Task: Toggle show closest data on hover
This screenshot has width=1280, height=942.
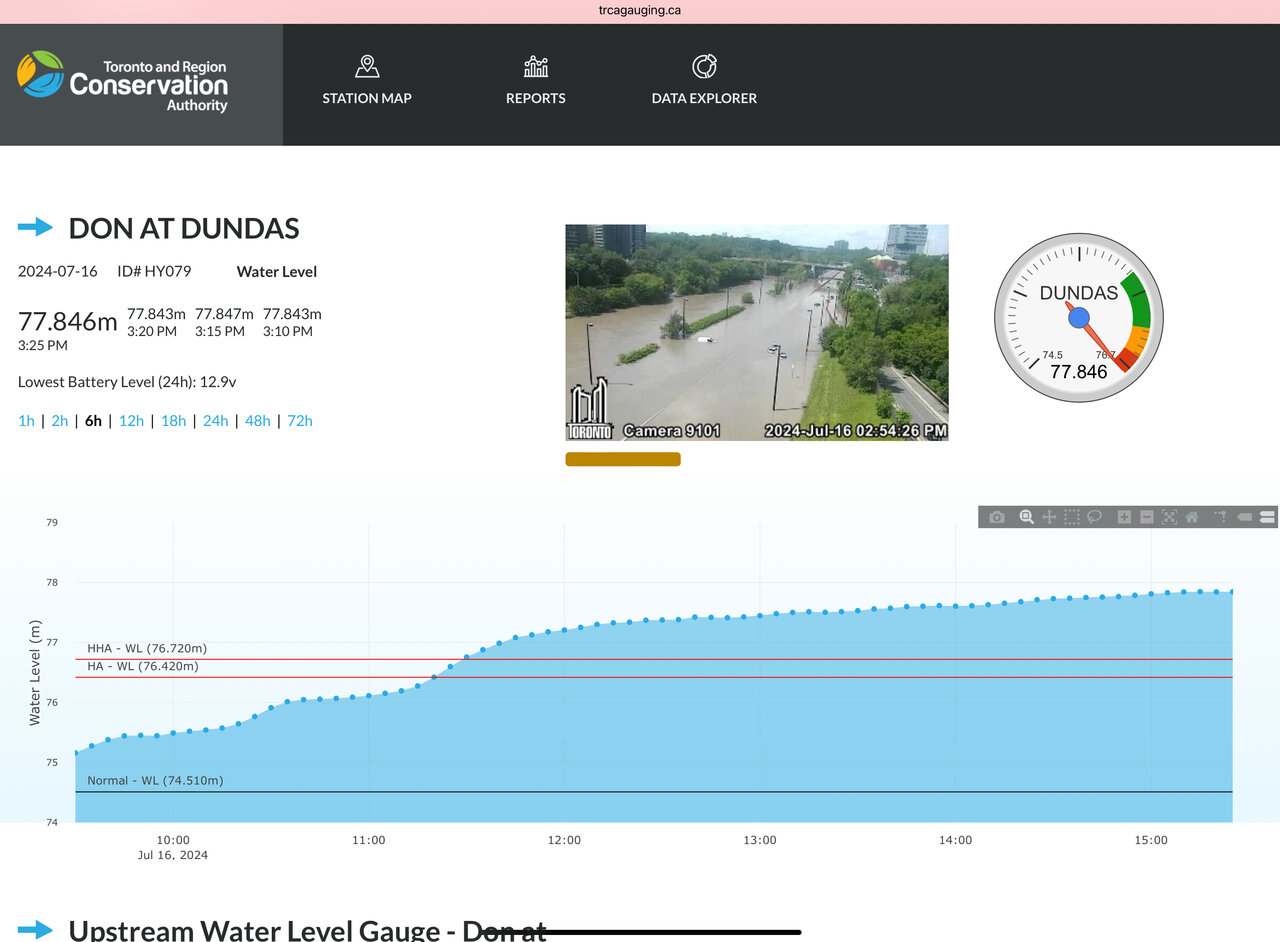Action: tap(1244, 517)
